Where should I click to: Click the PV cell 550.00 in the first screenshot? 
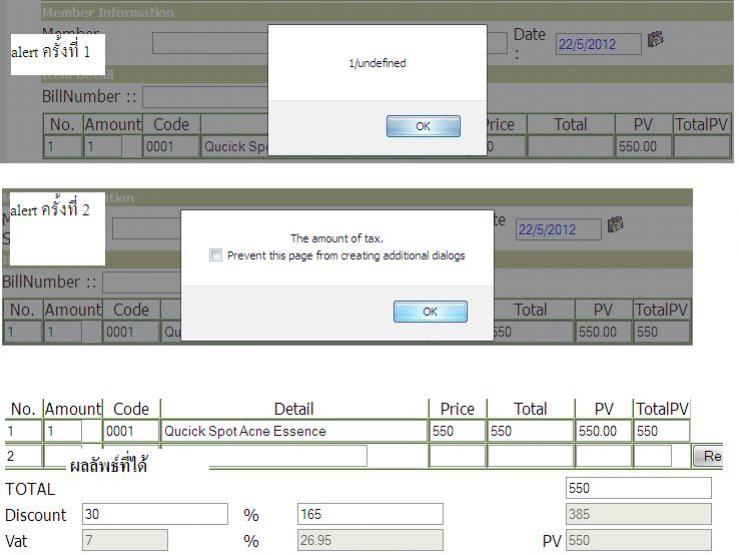pos(643,147)
